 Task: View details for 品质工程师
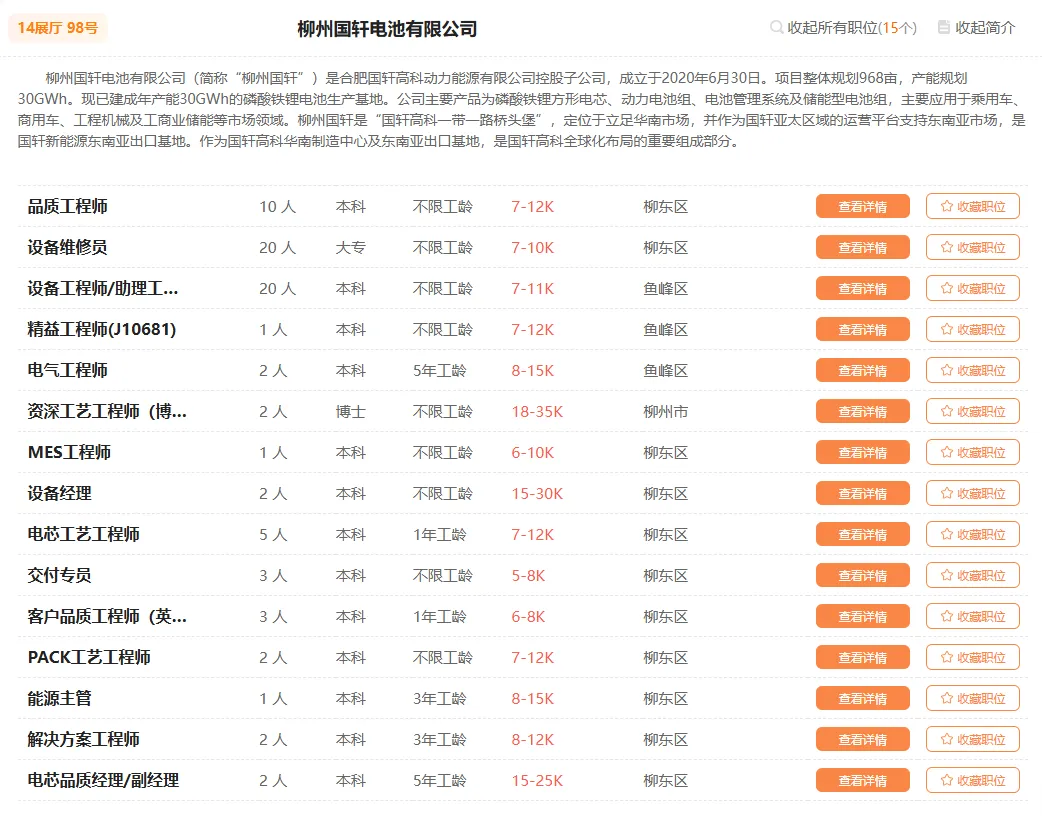point(863,207)
